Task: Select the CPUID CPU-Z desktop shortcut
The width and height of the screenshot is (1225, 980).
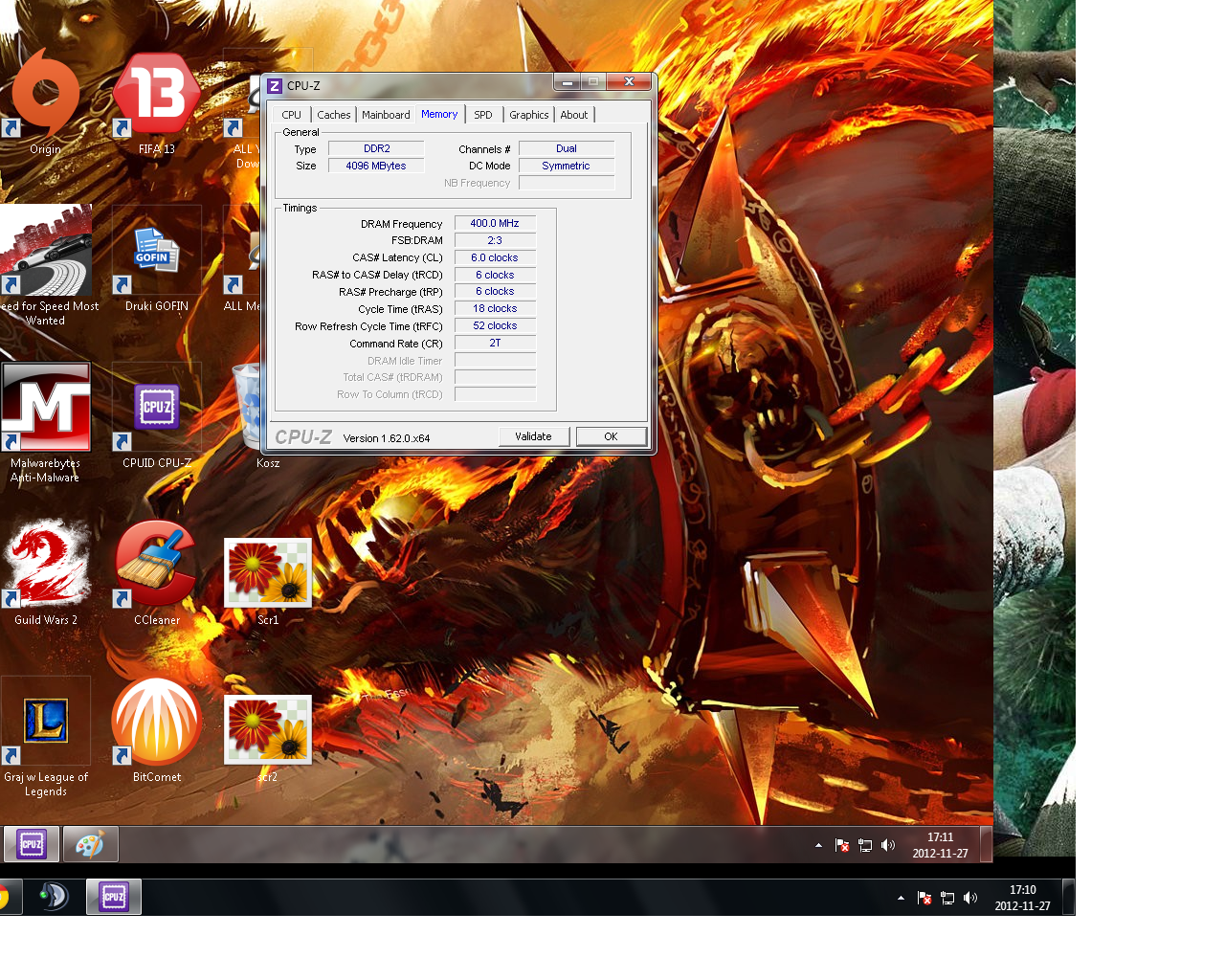Action: 157,415
